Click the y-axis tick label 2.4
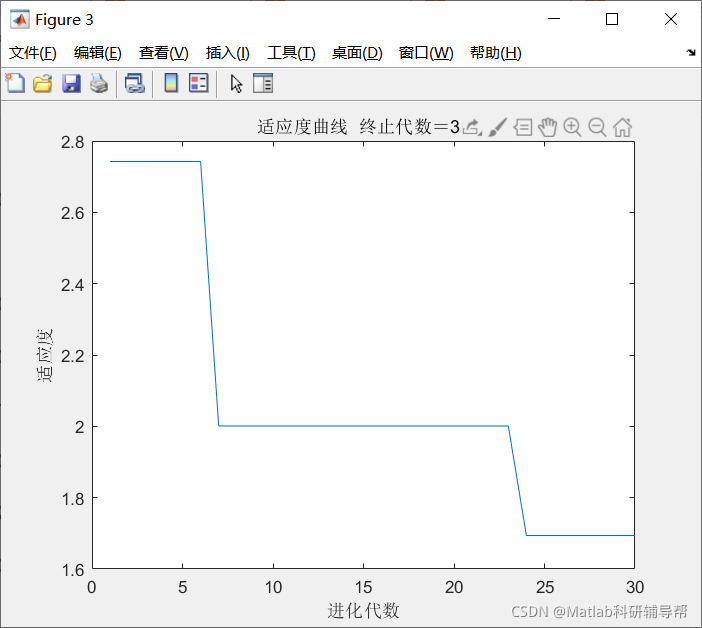 coord(73,285)
